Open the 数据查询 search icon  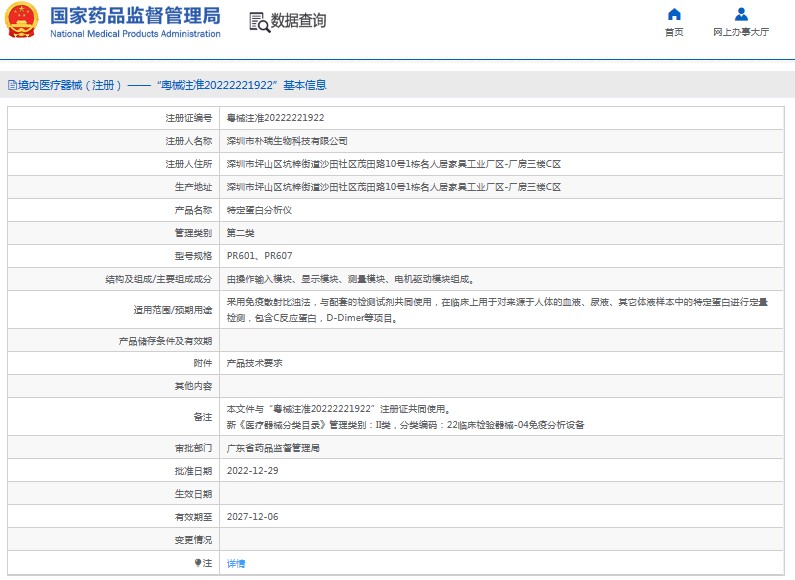259,22
